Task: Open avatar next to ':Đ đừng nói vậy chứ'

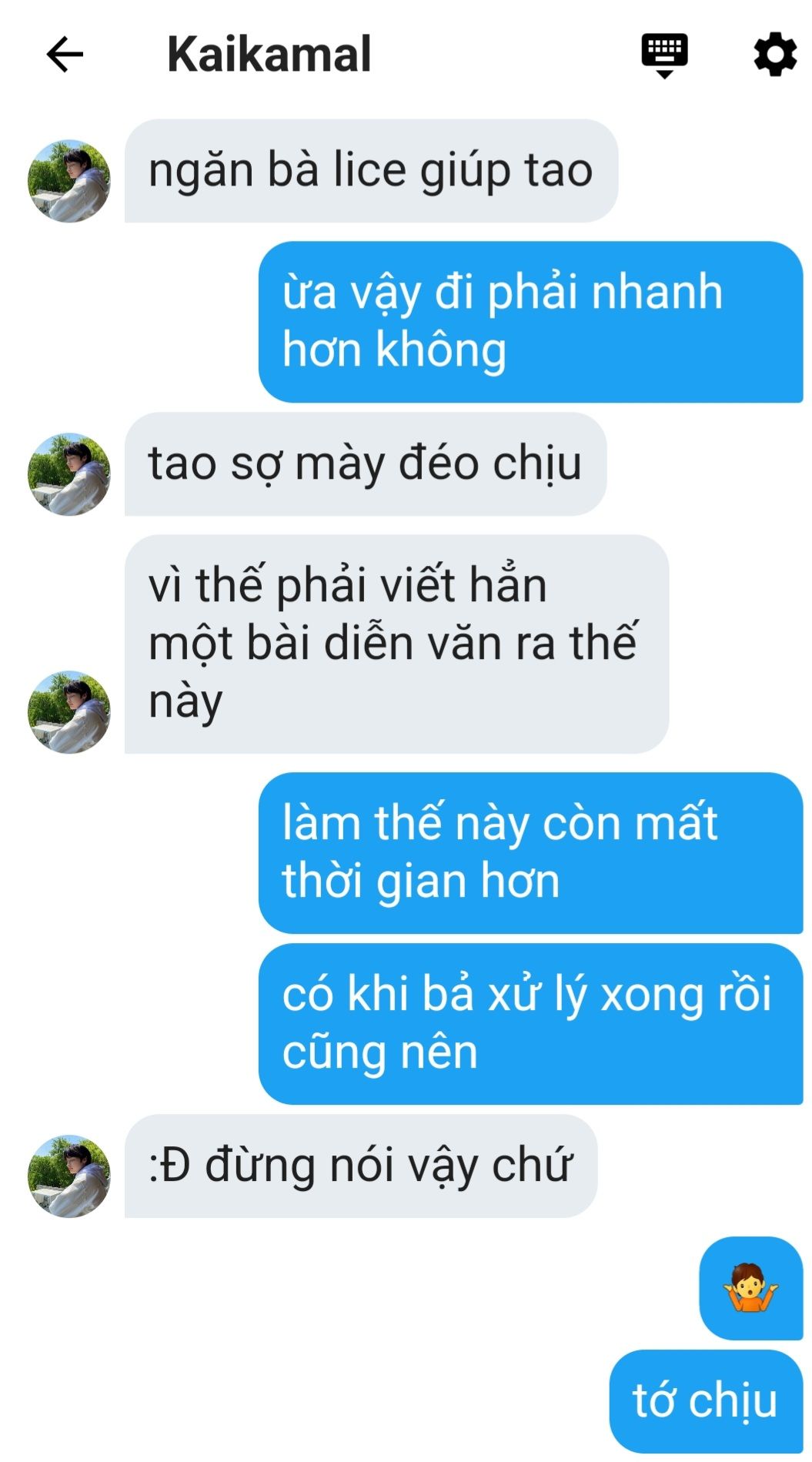Action: (x=69, y=1176)
